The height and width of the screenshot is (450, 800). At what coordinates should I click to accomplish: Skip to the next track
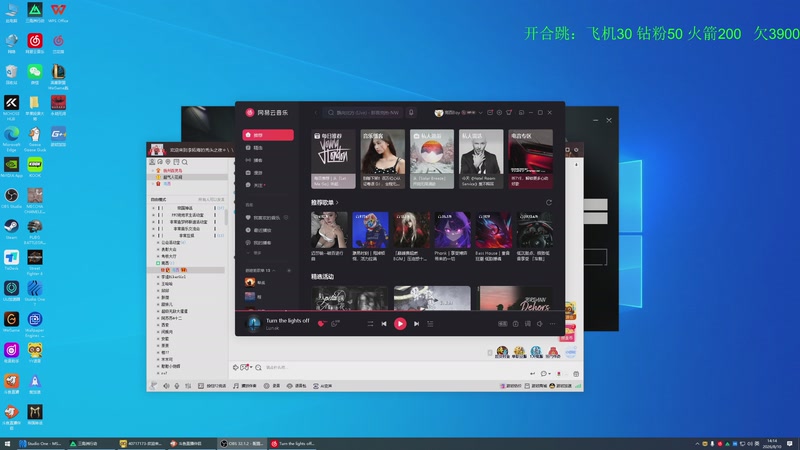tap(416, 323)
